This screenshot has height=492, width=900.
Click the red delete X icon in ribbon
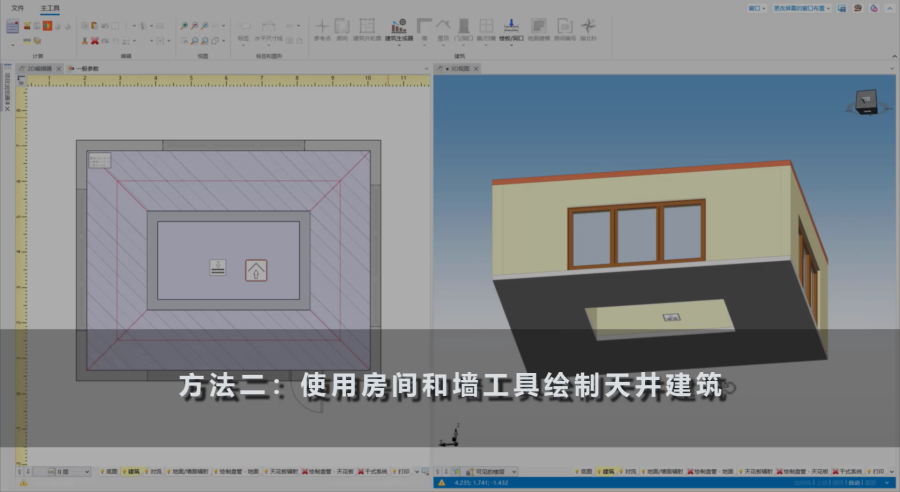pyautogui.click(x=95, y=41)
